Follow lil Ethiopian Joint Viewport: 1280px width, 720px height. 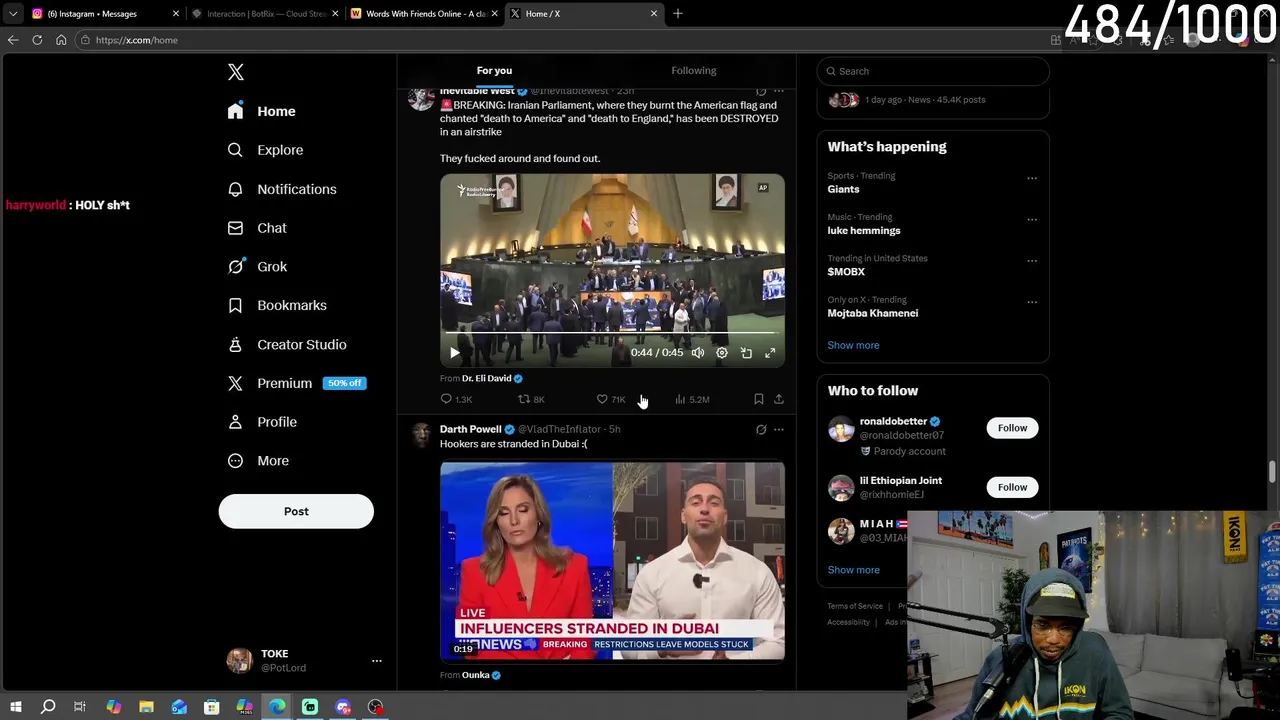(x=1012, y=487)
